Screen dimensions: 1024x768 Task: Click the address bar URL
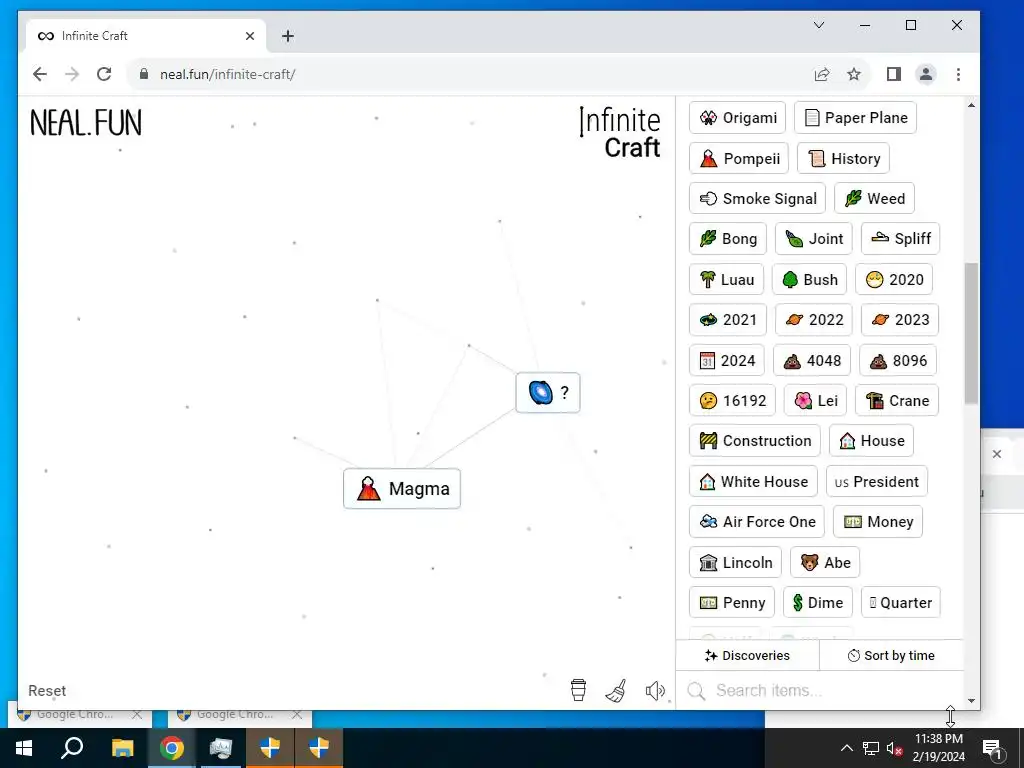(x=227, y=74)
